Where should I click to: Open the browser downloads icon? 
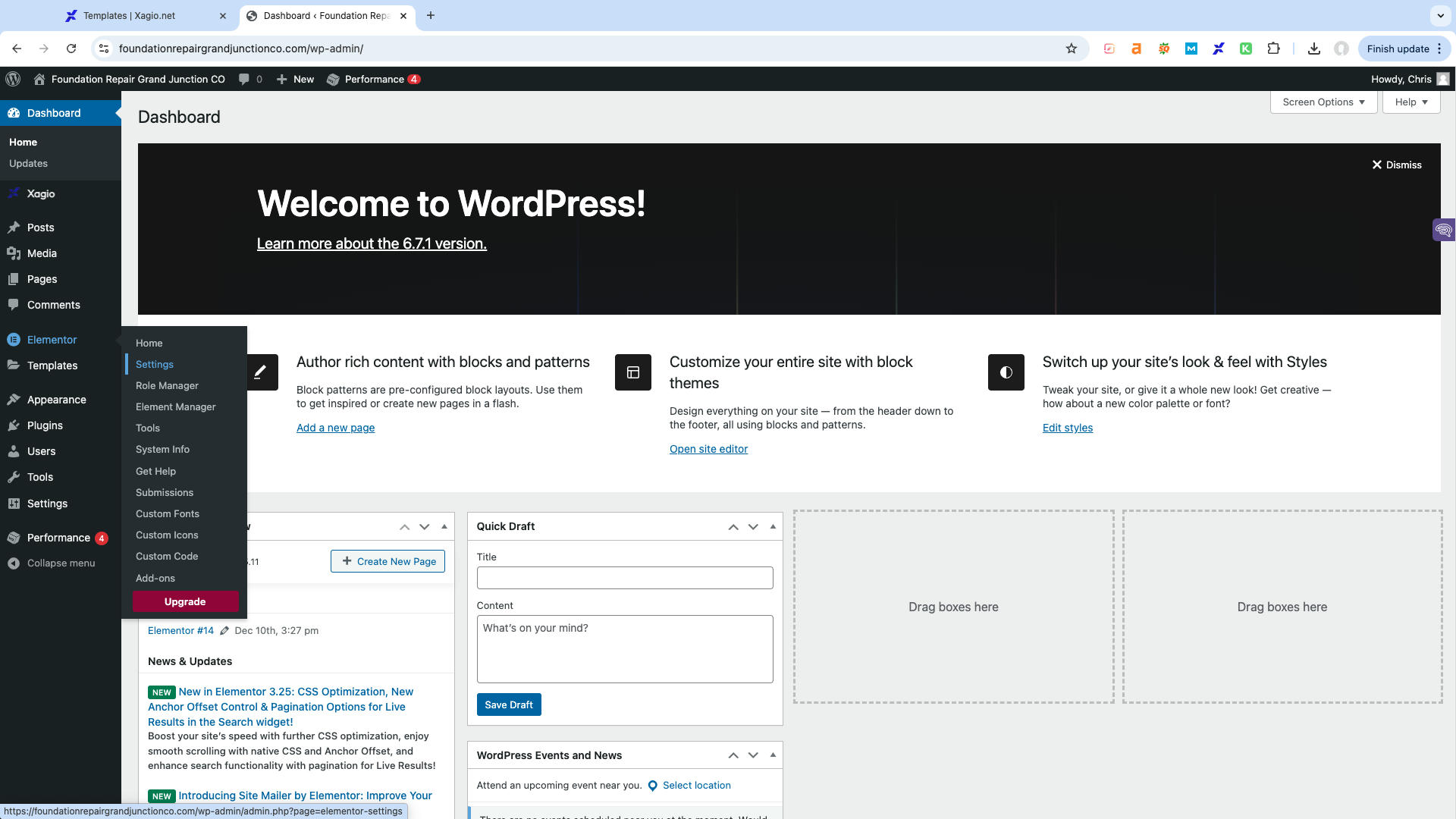1314,49
